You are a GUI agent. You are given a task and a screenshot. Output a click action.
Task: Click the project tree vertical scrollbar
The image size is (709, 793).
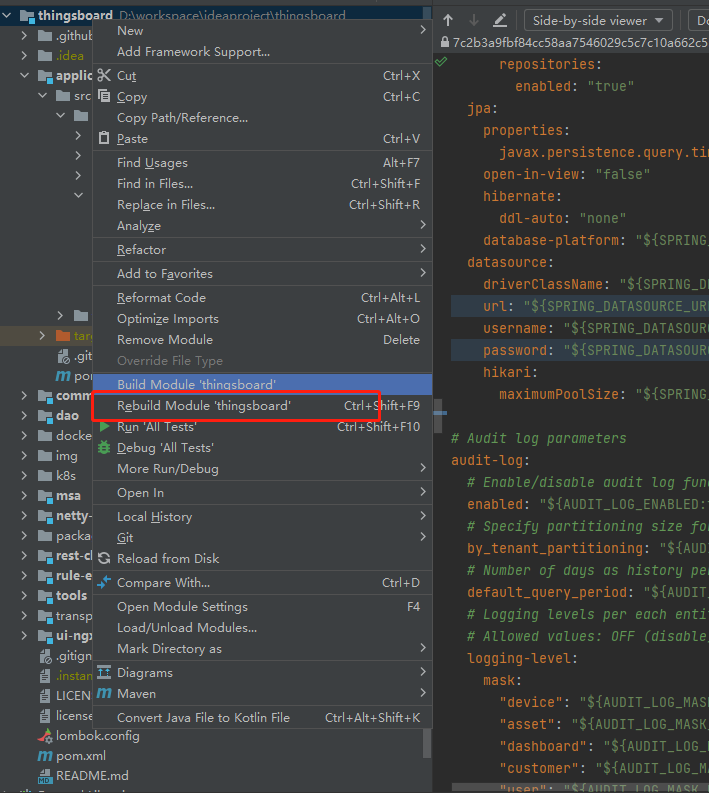427,743
